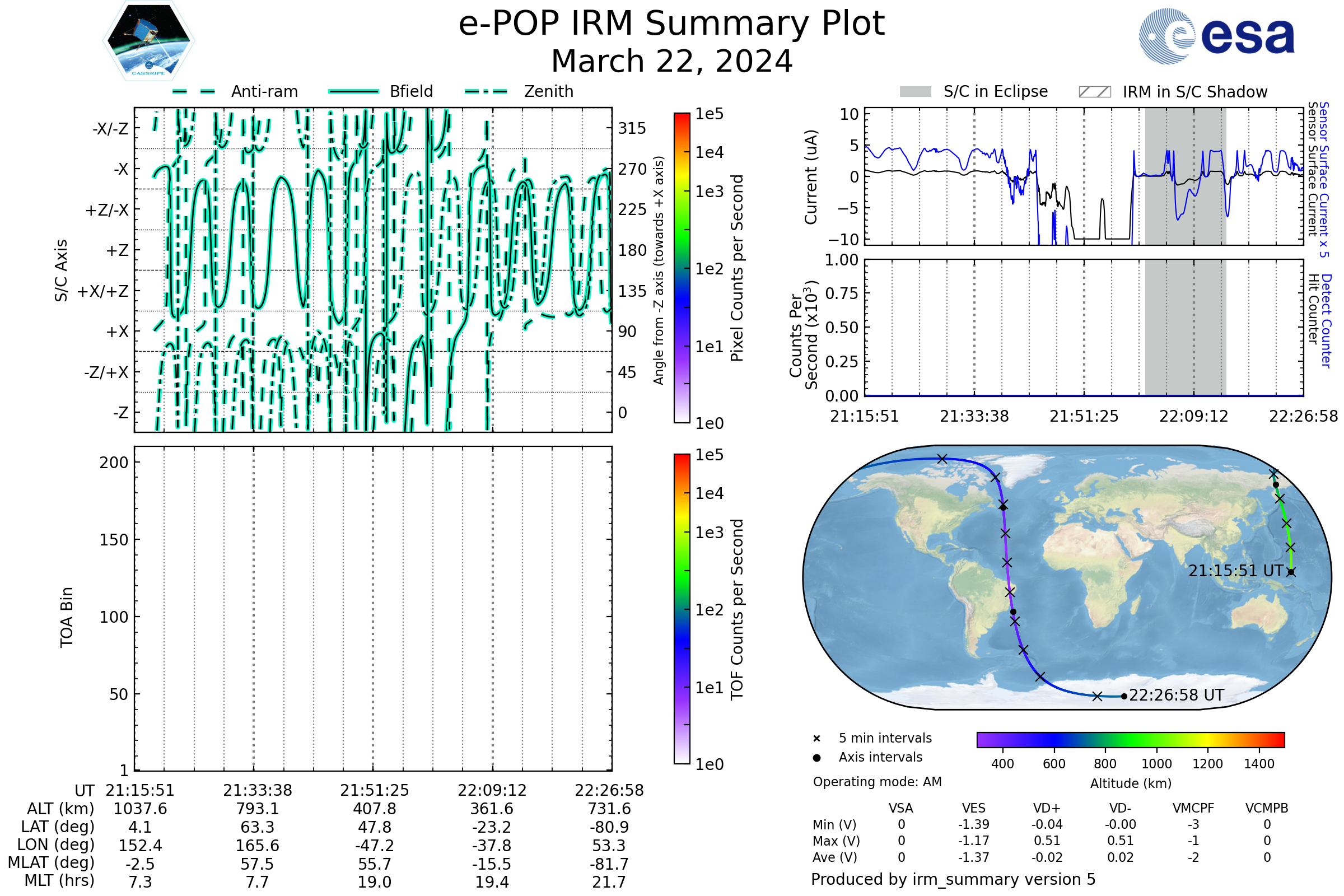Click the Bfield solid legend line
This screenshot has height=896, width=1344.
pos(354,91)
